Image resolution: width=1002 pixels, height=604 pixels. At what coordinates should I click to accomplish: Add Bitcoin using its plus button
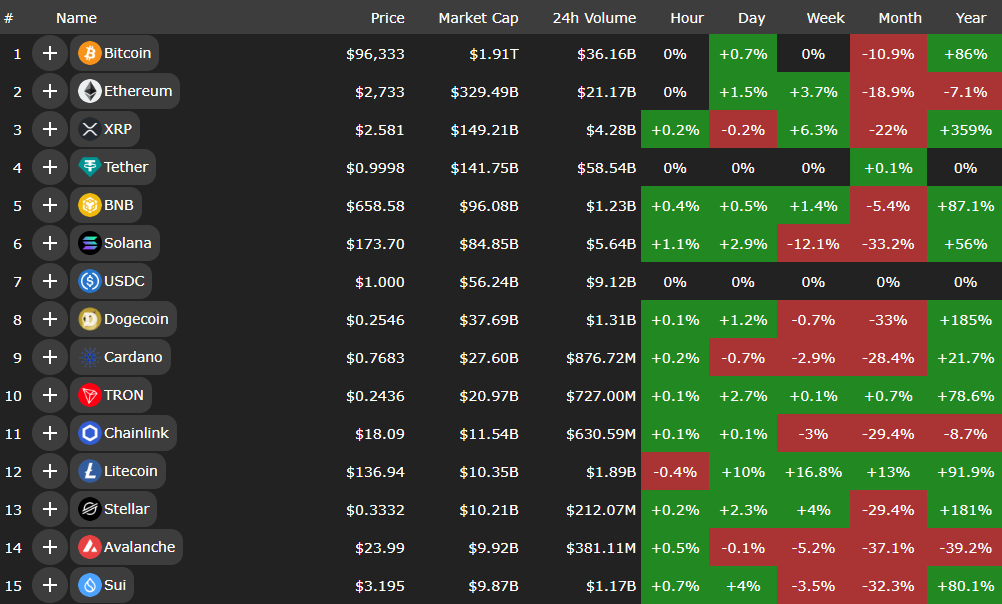click(49, 53)
